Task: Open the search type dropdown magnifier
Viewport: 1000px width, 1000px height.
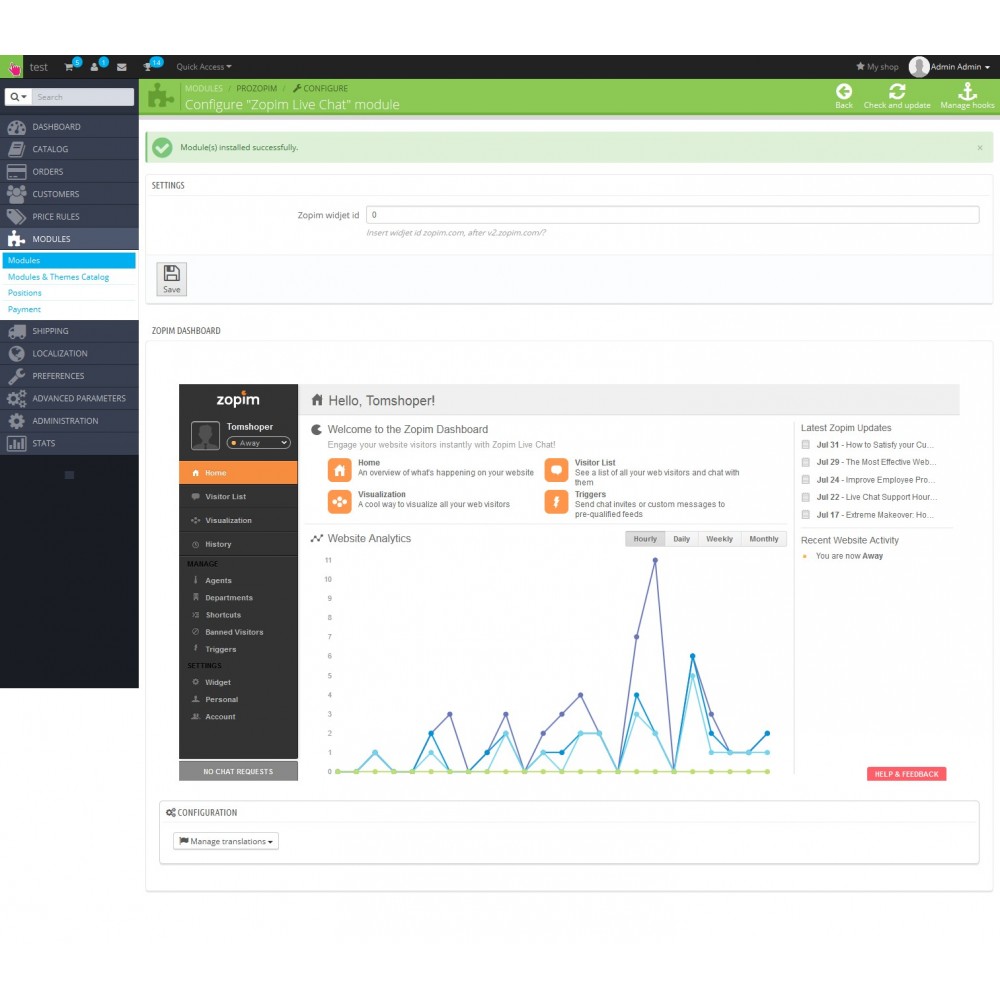Action: tap(18, 97)
